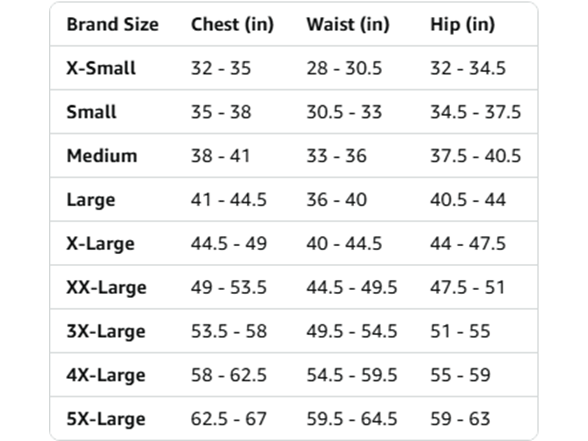
Task: Select the Medium size row label
Action: click(102, 156)
